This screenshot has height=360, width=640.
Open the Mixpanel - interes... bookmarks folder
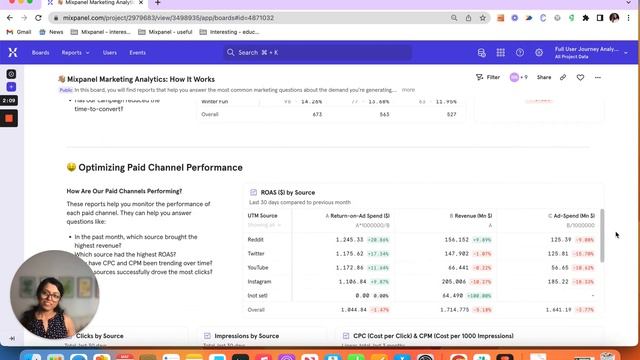[101, 32]
